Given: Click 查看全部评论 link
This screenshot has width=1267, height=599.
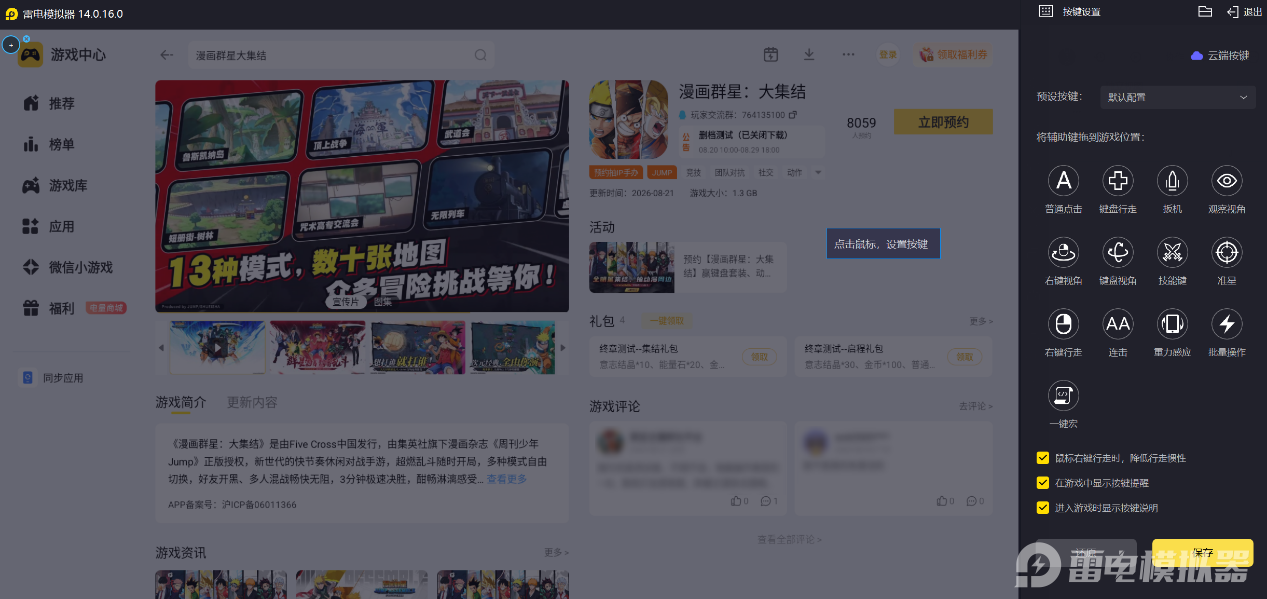Looking at the screenshot, I should [x=790, y=539].
